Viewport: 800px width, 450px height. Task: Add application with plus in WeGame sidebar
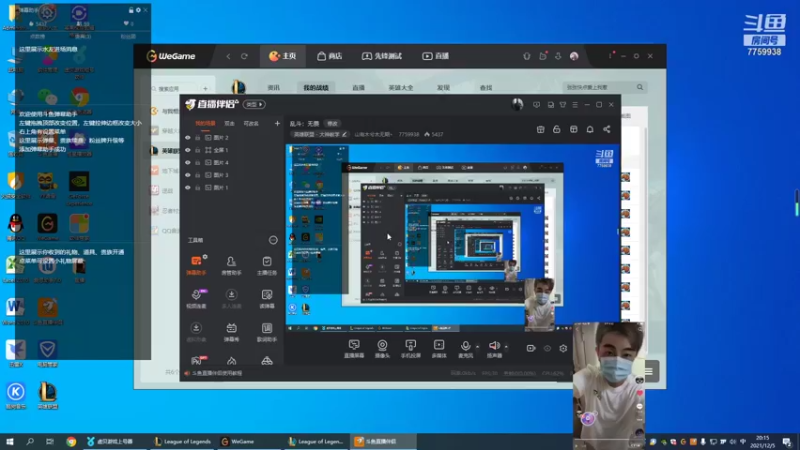(205, 89)
